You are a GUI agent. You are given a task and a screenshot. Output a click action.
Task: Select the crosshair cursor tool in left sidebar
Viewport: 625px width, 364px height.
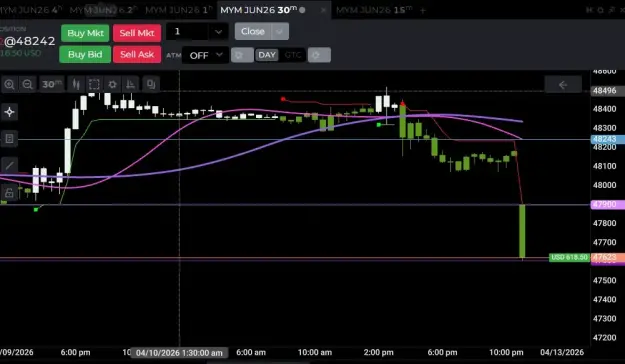pyautogui.click(x=9, y=112)
